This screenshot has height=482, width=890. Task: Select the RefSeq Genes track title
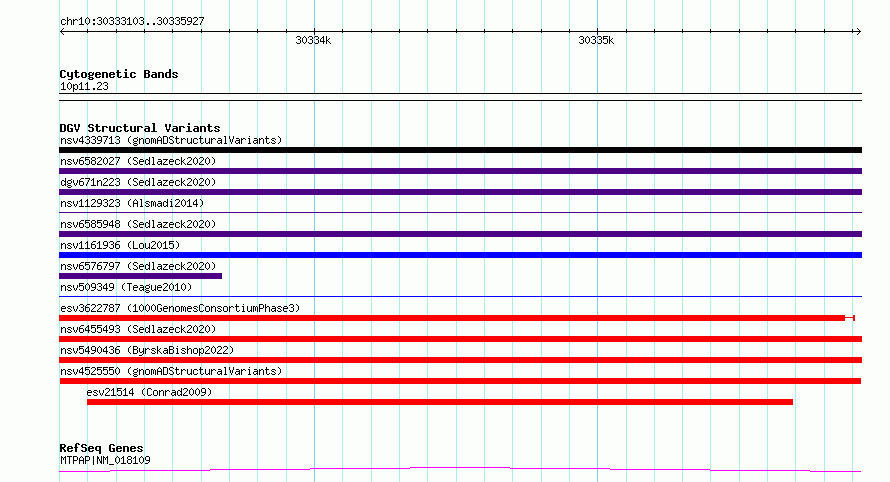(x=102, y=448)
